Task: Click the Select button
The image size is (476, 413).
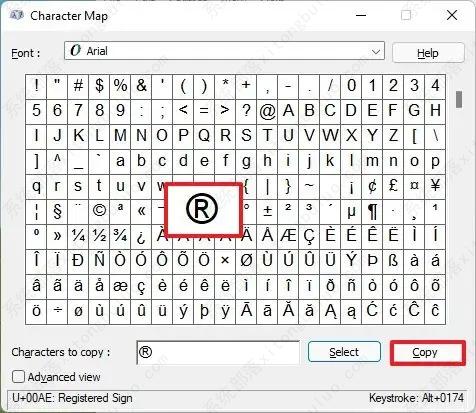Action: point(344,352)
